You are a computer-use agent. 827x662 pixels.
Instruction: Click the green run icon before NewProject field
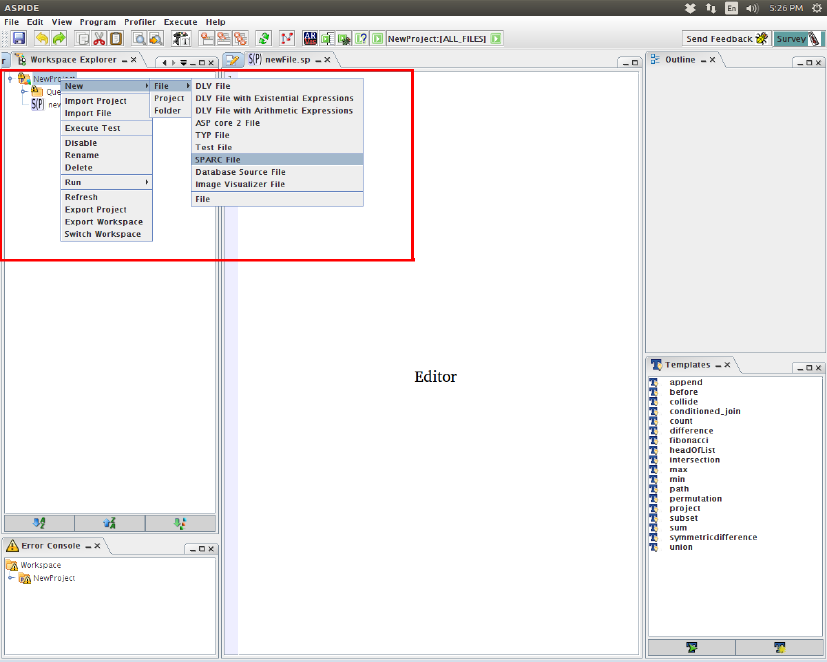[x=378, y=39]
